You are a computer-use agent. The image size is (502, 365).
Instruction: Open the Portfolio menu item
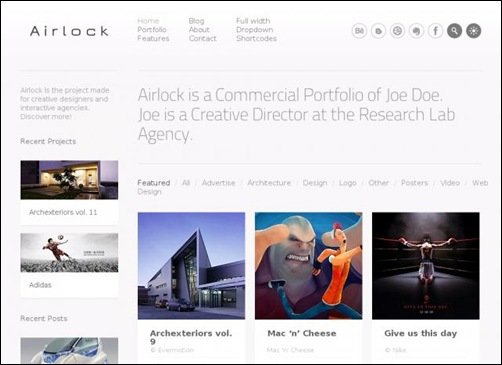(152, 30)
